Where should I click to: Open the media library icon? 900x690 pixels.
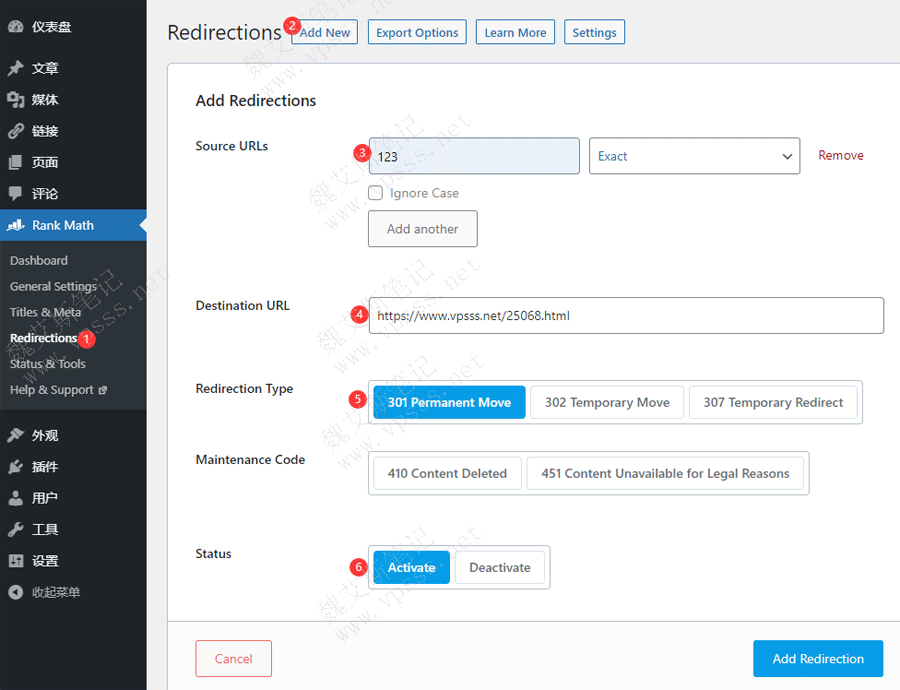[x=15, y=100]
